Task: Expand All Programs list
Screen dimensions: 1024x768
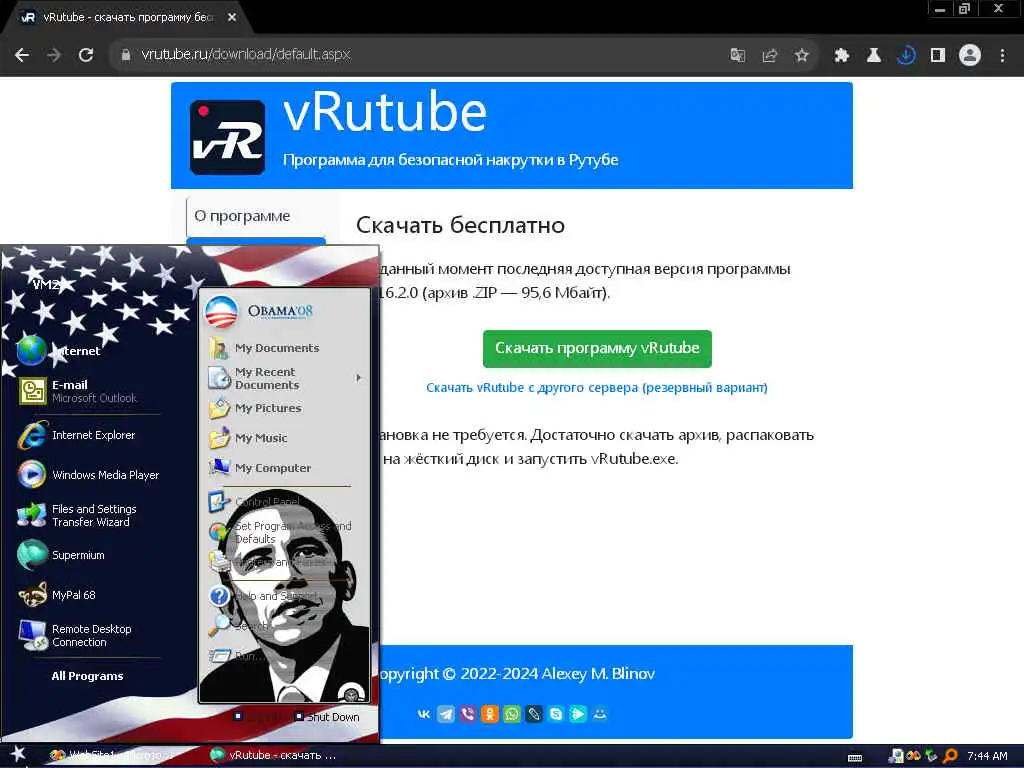Action: coord(88,676)
